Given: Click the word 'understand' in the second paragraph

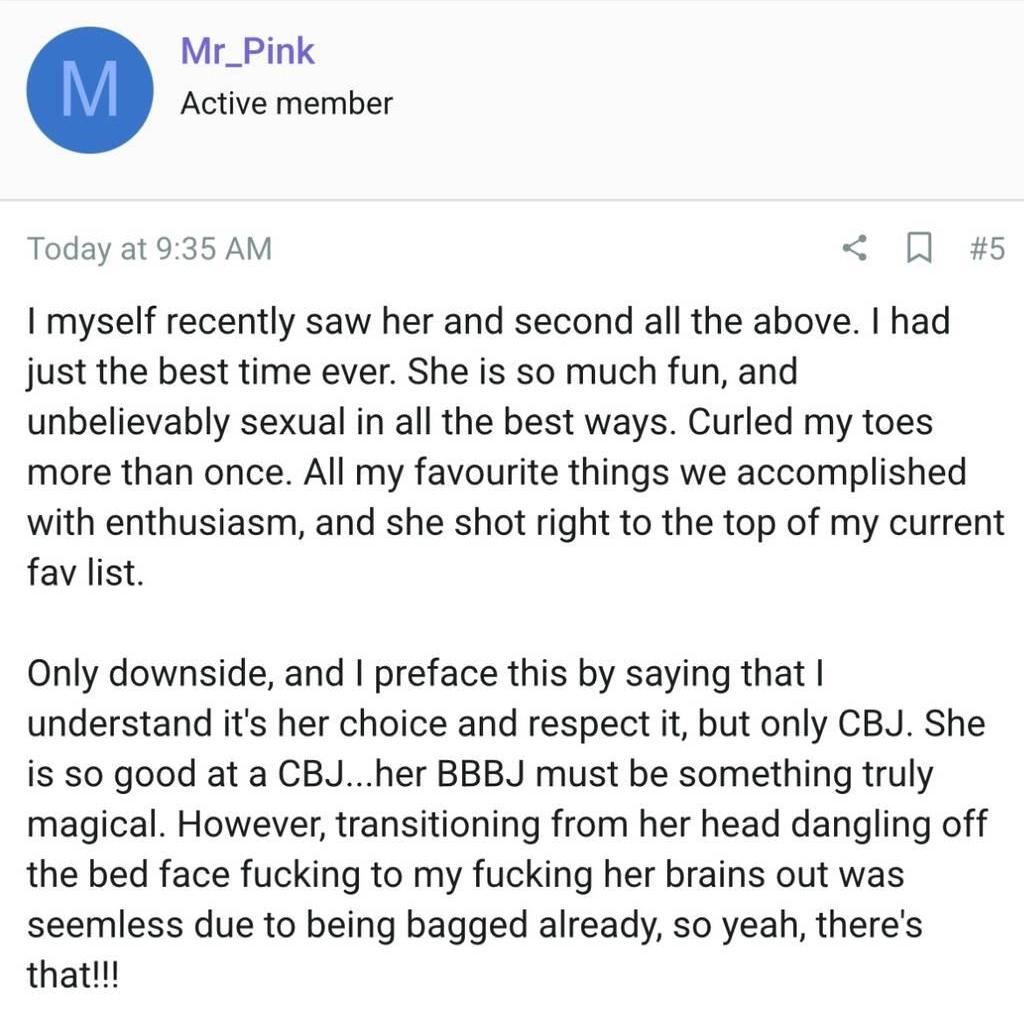Looking at the screenshot, I should click(120, 724).
